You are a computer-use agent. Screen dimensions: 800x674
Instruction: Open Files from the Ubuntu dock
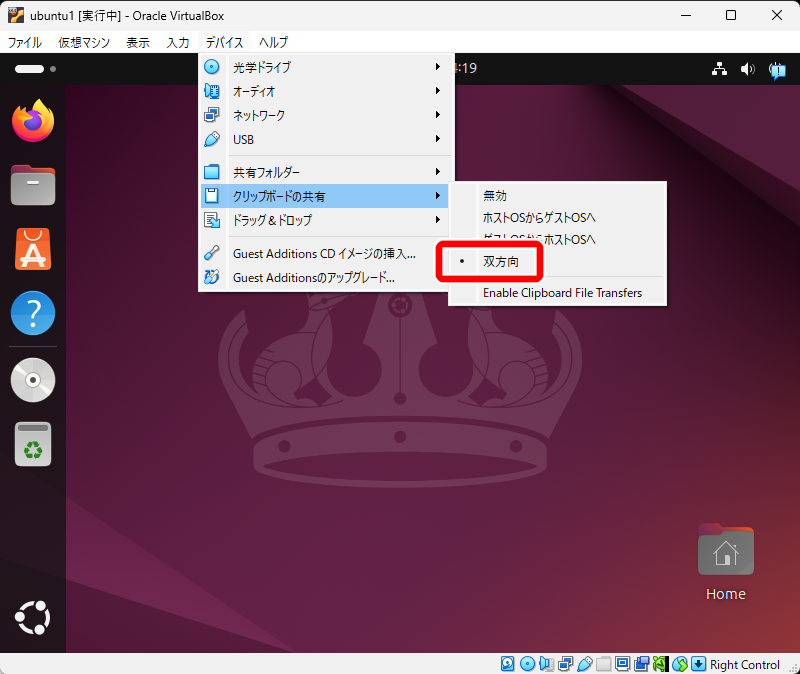tap(33, 185)
